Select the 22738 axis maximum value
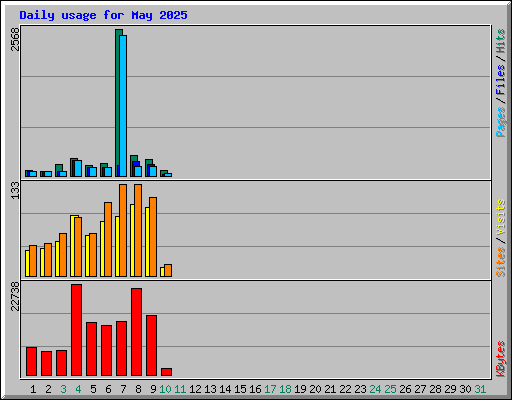The image size is (512, 400). 15,296
